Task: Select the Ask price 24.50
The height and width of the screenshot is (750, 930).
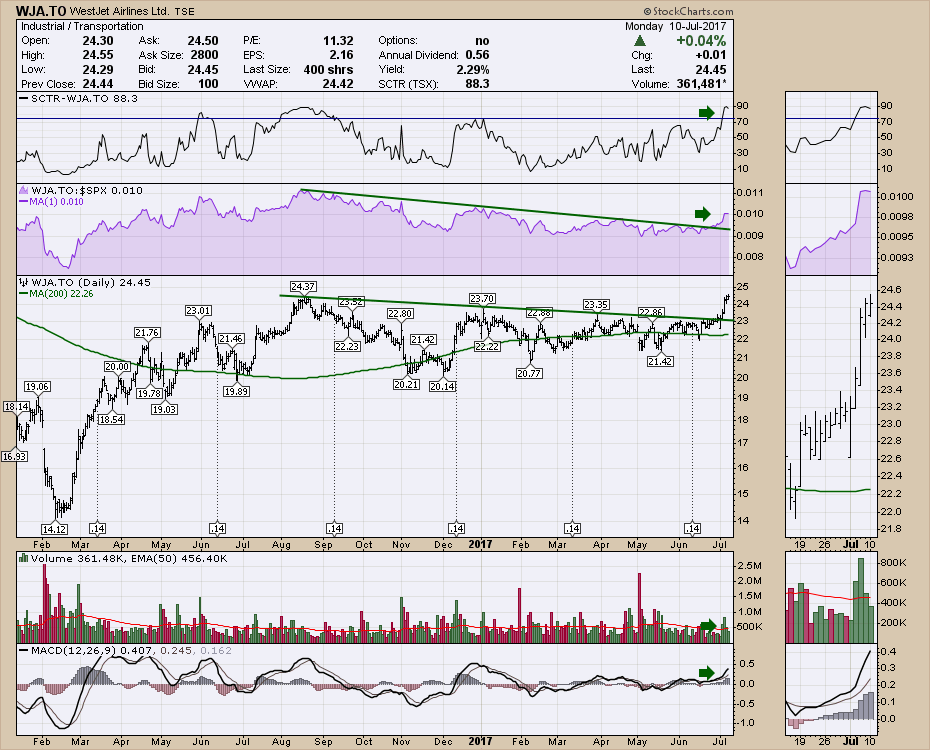Action: 203,41
